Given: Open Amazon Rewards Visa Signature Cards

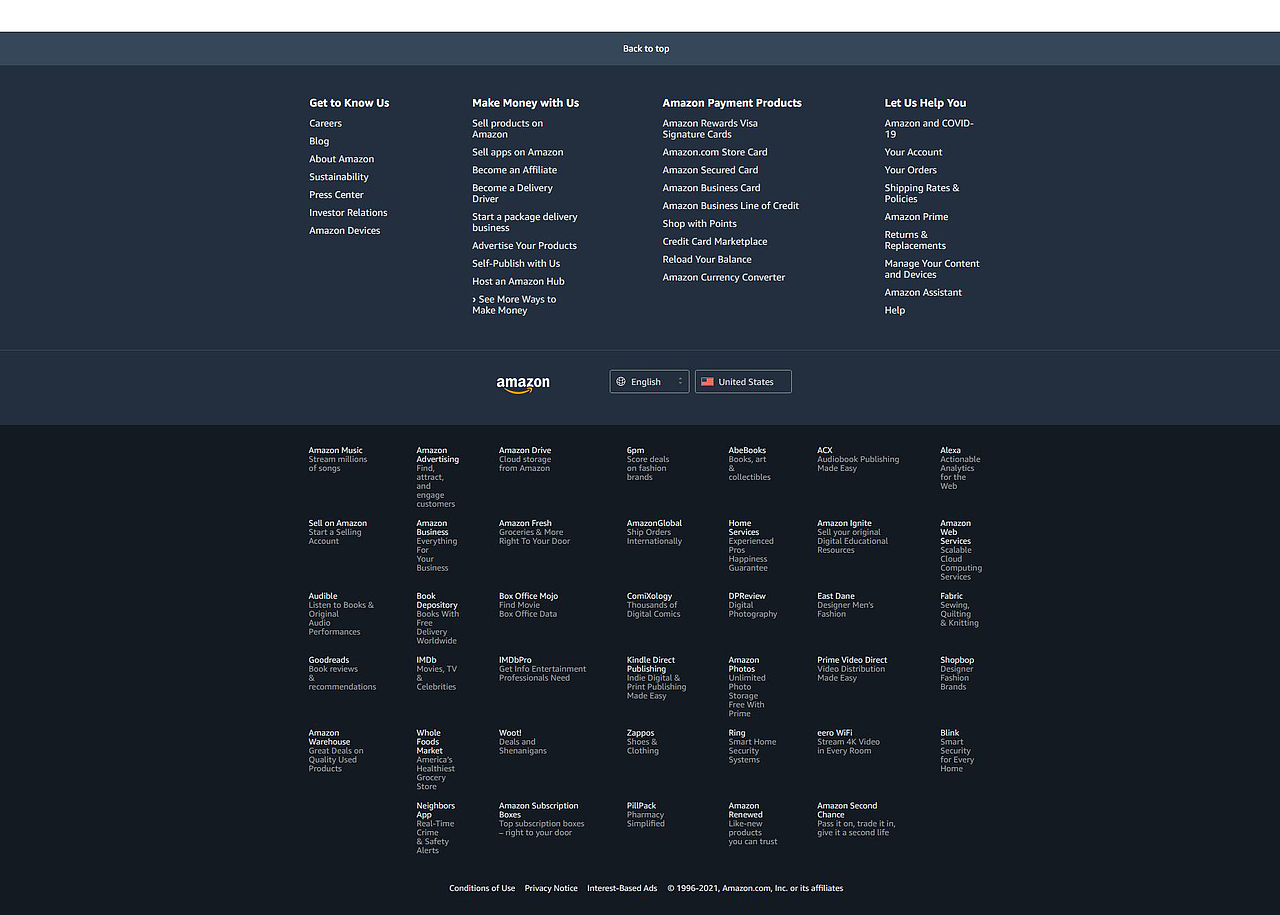Looking at the screenshot, I should pos(710,129).
